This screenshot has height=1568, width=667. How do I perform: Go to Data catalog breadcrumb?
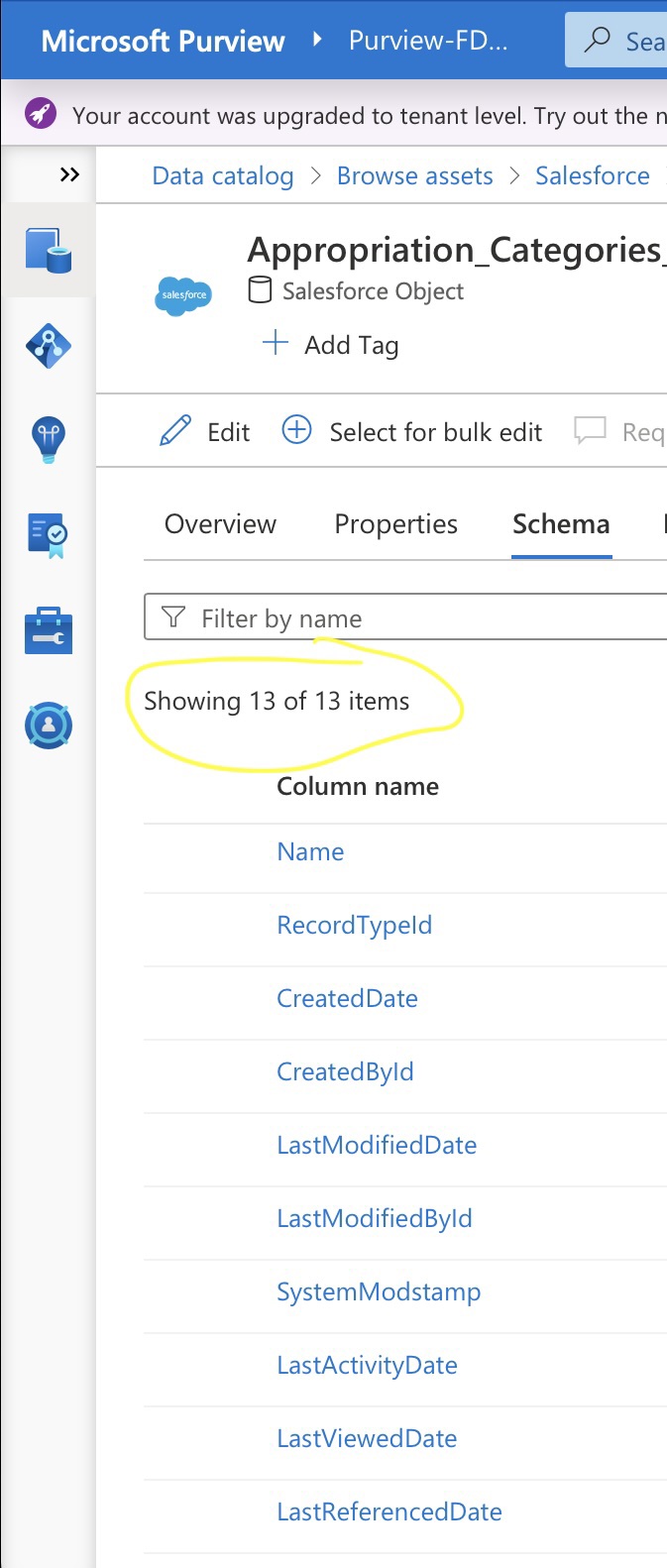coord(223,175)
